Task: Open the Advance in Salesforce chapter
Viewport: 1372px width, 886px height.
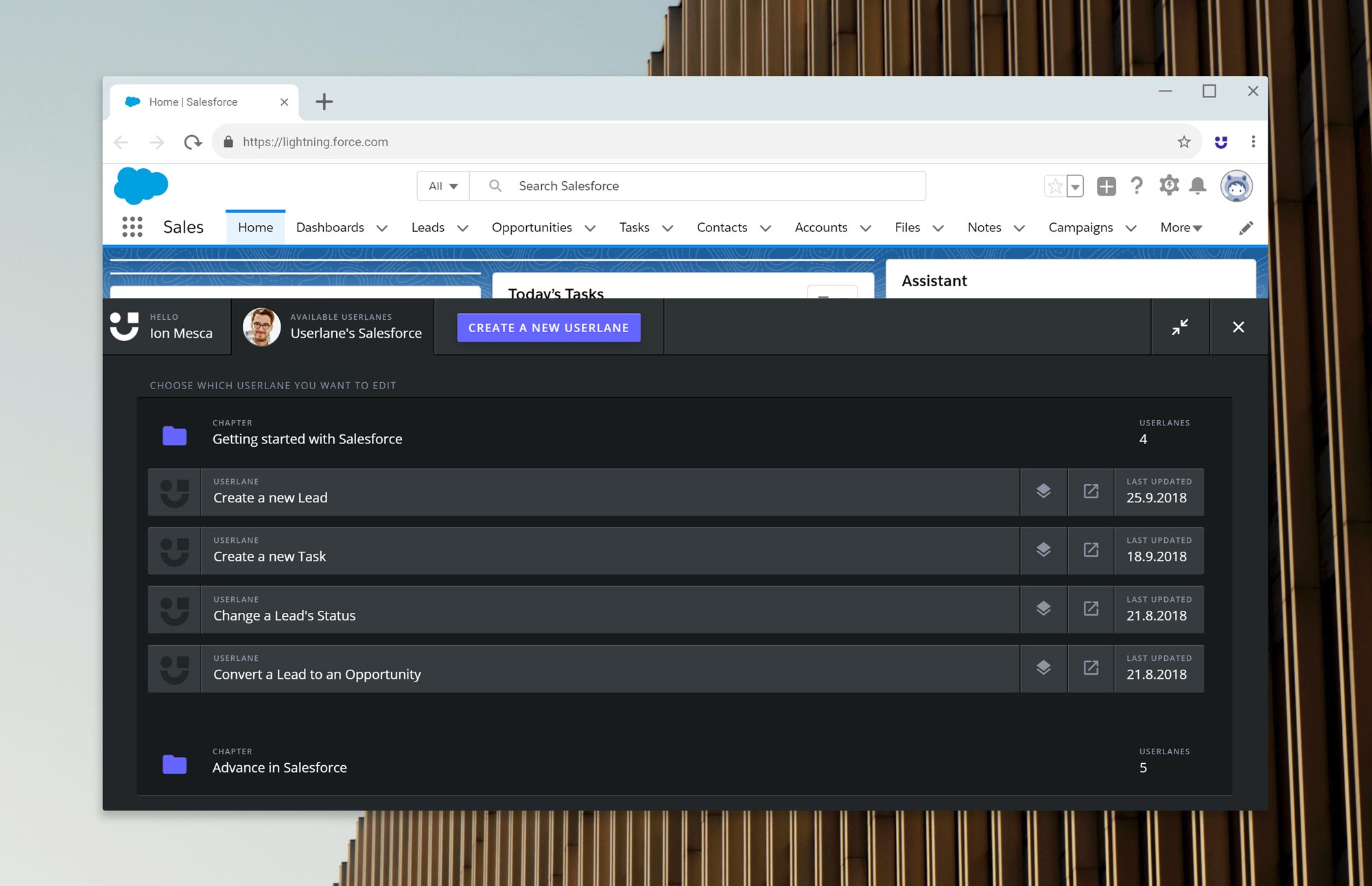Action: [x=279, y=767]
